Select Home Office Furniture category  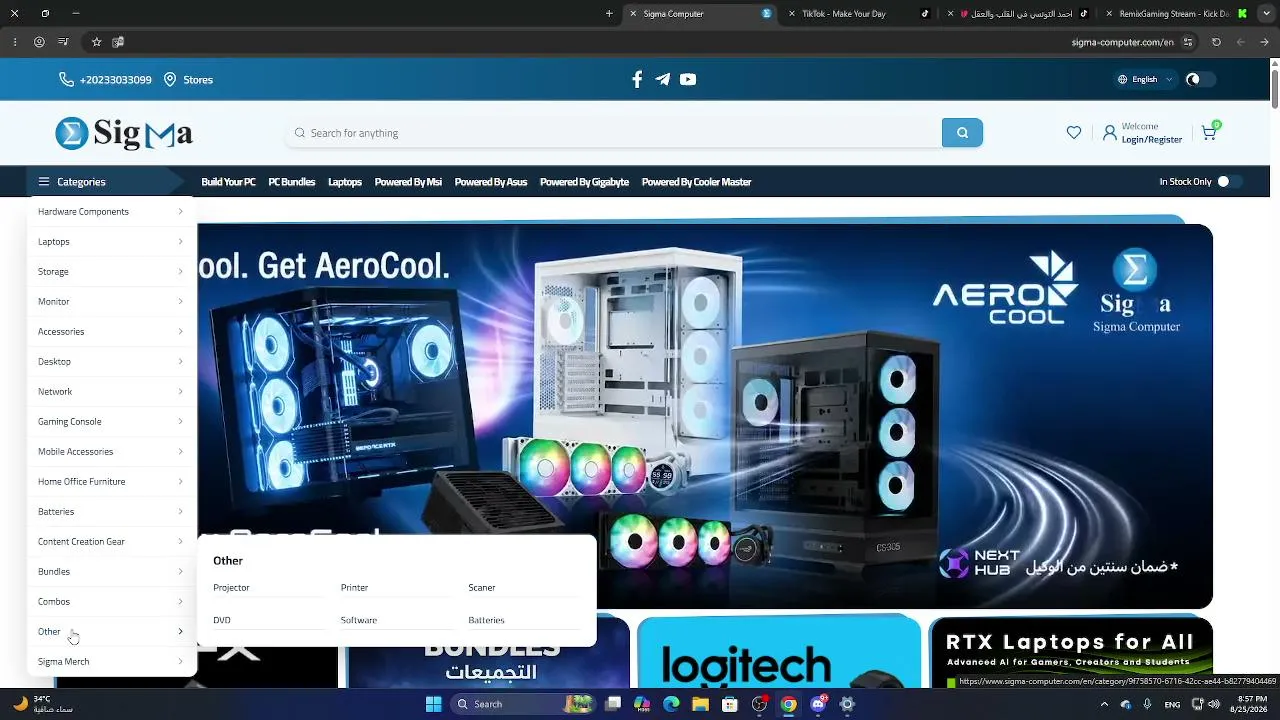click(x=111, y=482)
